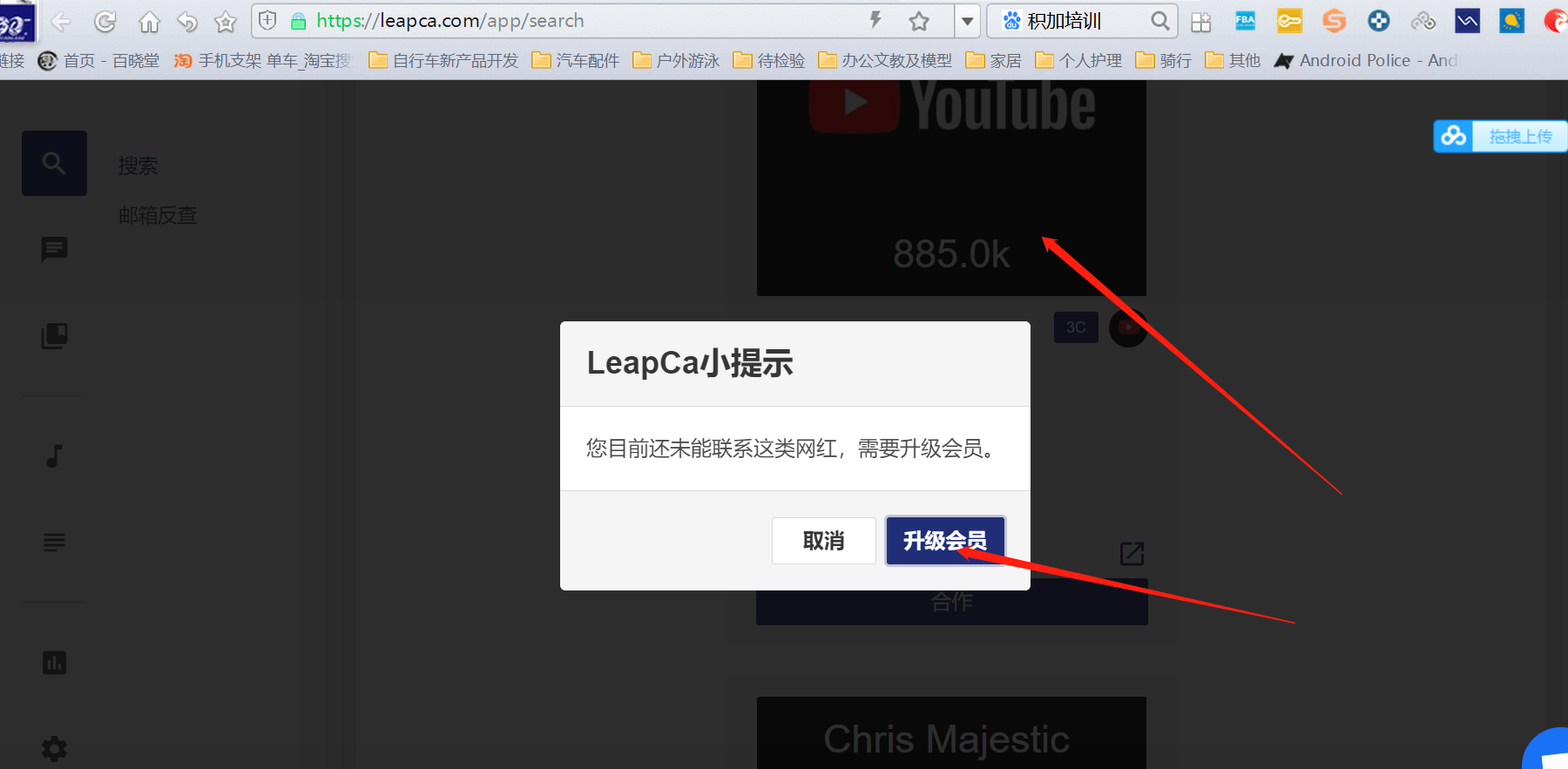Open the gray cloud extension icon

tap(1423, 21)
